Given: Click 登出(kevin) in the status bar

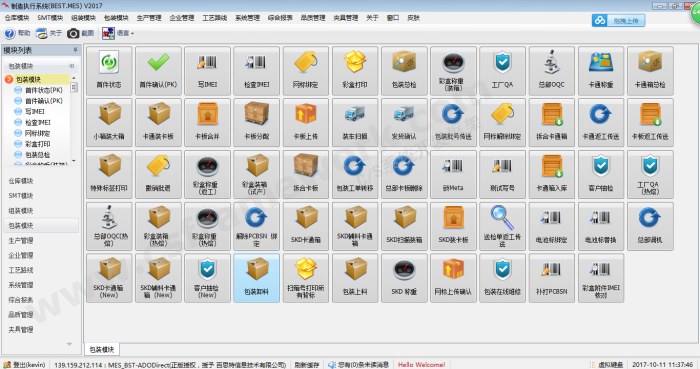Looking at the screenshot, I should [25, 365].
